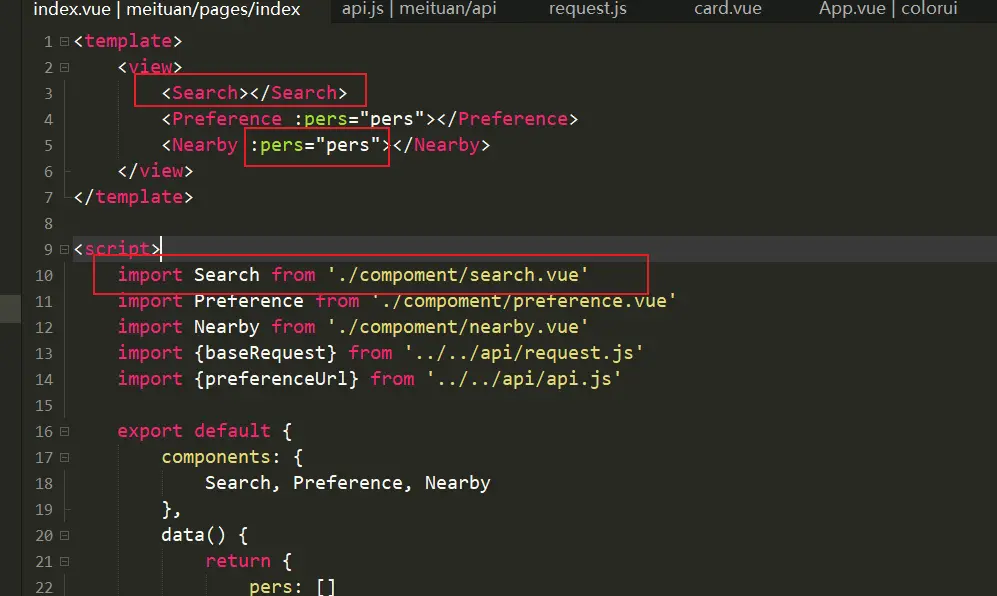
Task: Collapse the script block at line 9
Action: click(64, 249)
